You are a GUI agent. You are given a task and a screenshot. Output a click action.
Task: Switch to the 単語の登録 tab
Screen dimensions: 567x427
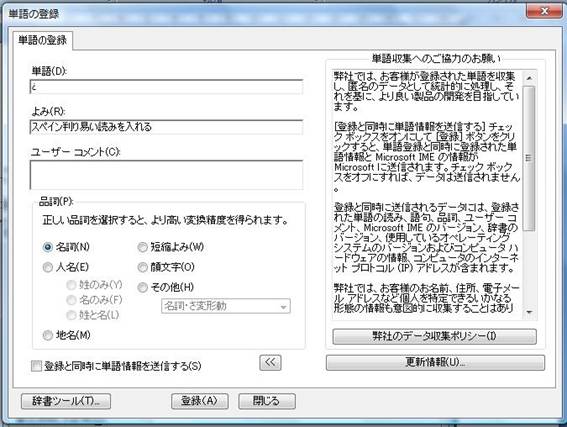(x=43, y=40)
